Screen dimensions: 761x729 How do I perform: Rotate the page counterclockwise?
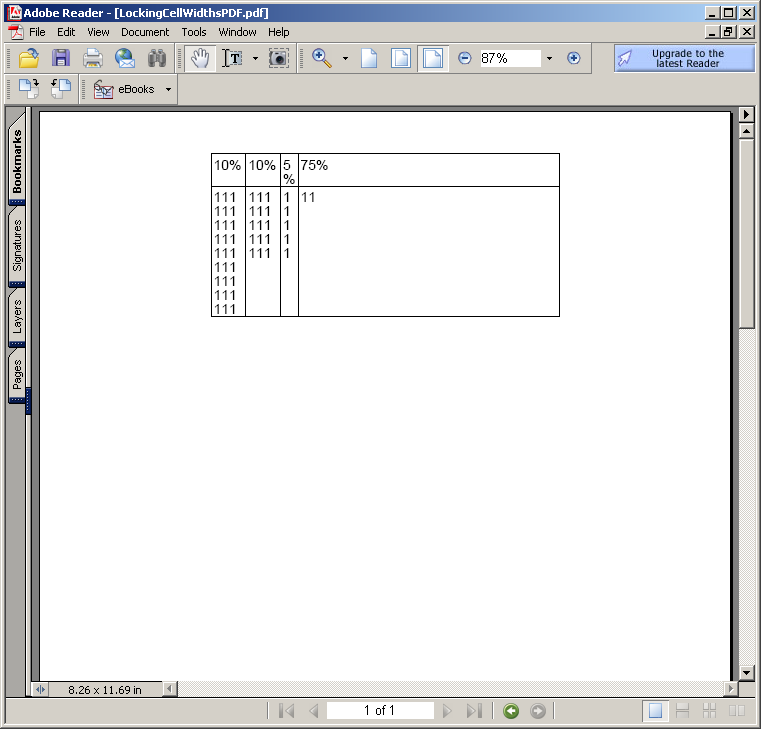click(61, 89)
